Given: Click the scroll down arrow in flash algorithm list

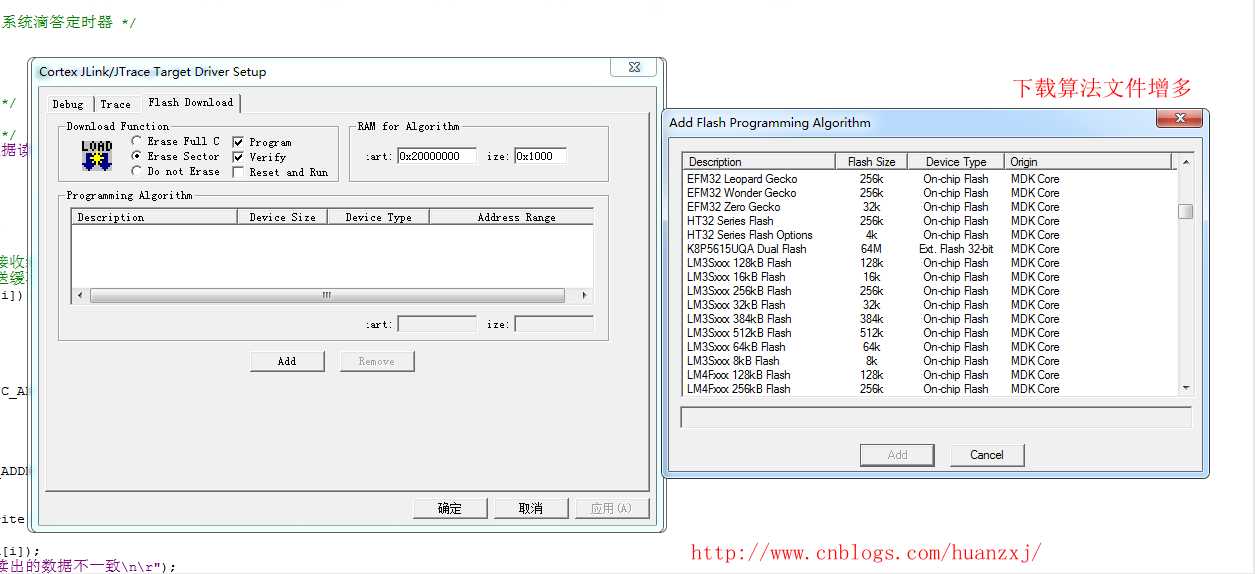Looking at the screenshot, I should point(1186,388).
